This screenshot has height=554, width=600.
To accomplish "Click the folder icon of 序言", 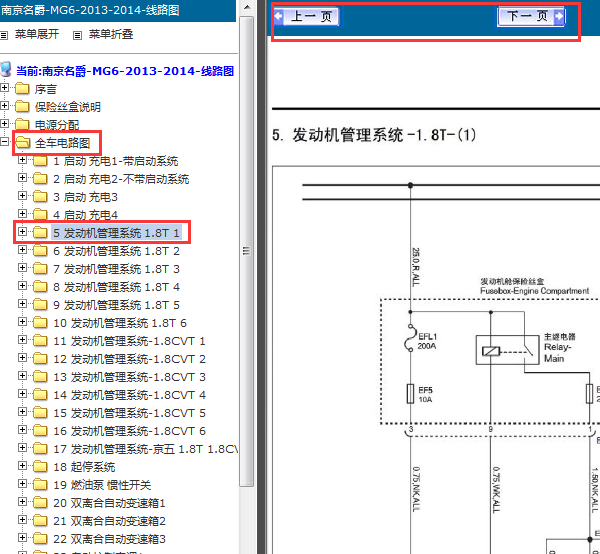I will coord(22,89).
